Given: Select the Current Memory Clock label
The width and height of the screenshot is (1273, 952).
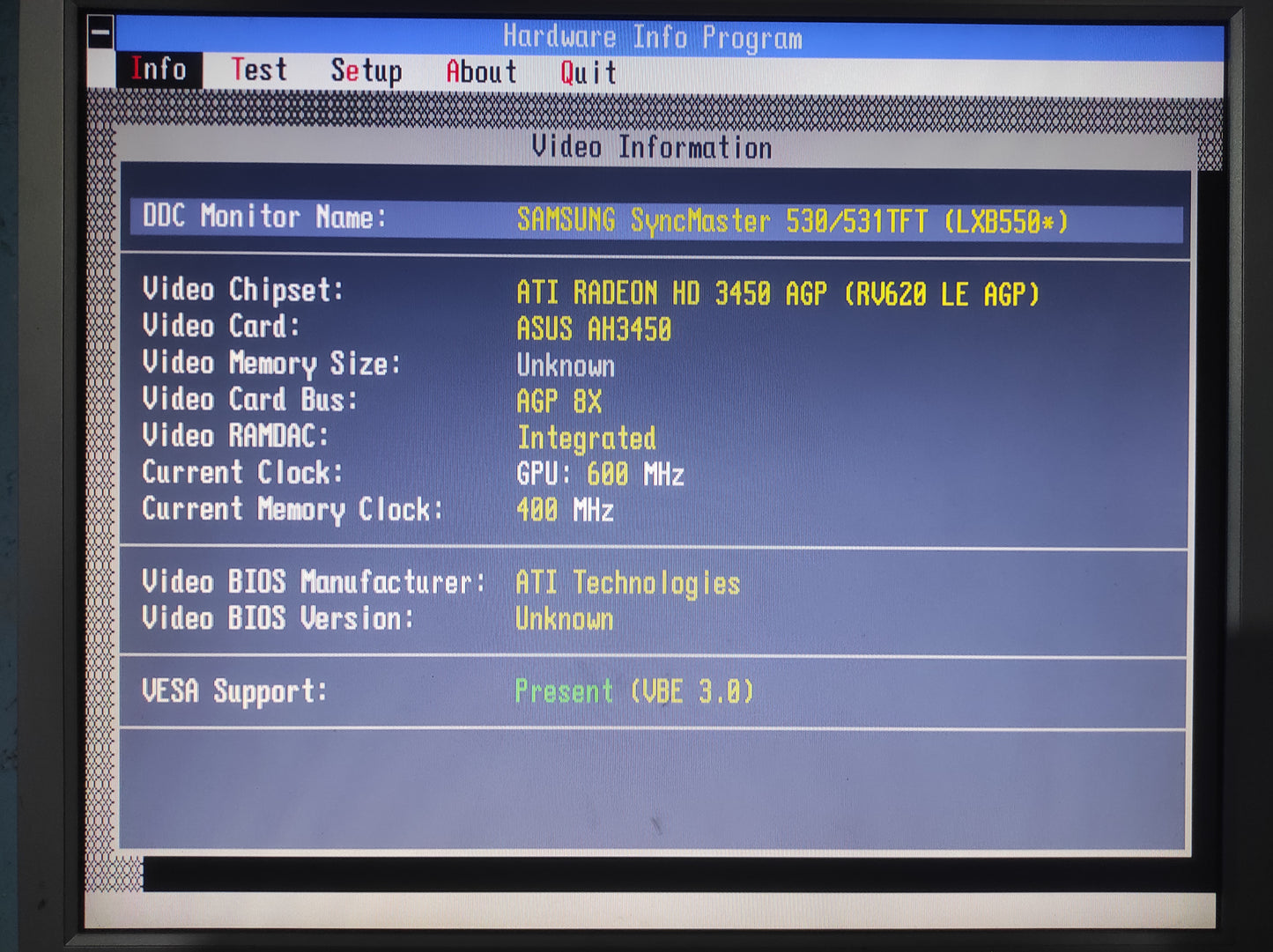Looking at the screenshot, I should click(x=292, y=509).
